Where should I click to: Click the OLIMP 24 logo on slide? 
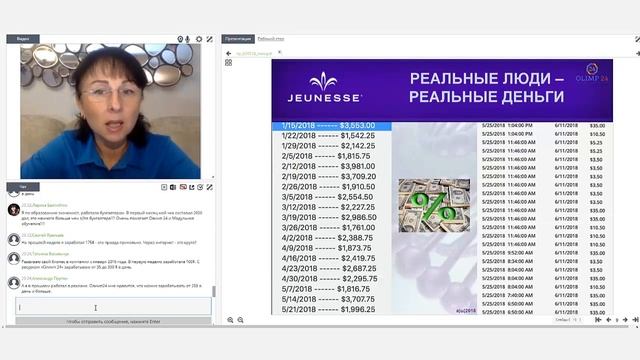coord(592,73)
